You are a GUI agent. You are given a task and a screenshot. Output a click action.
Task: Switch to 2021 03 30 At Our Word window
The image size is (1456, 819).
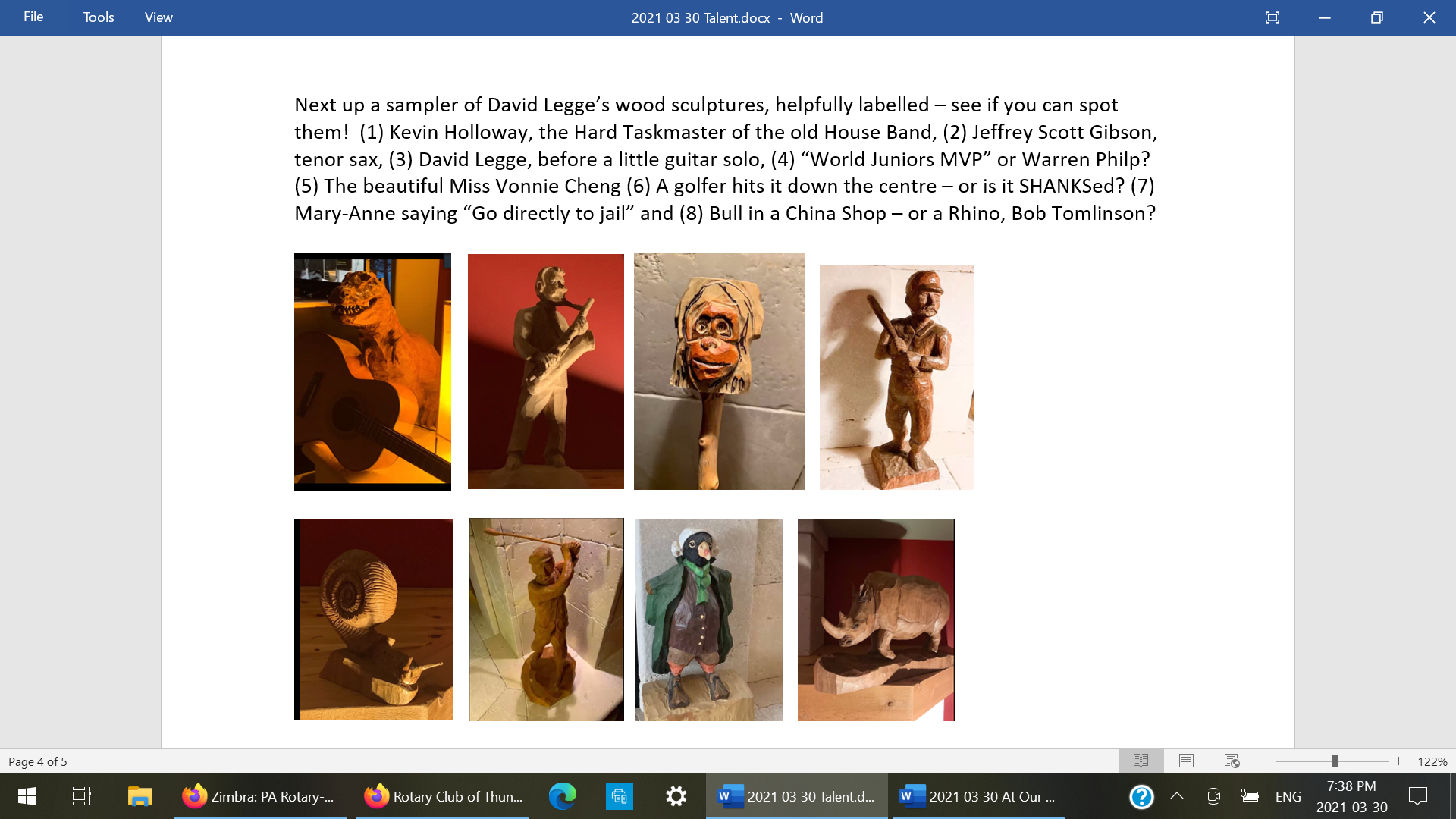pos(978,796)
